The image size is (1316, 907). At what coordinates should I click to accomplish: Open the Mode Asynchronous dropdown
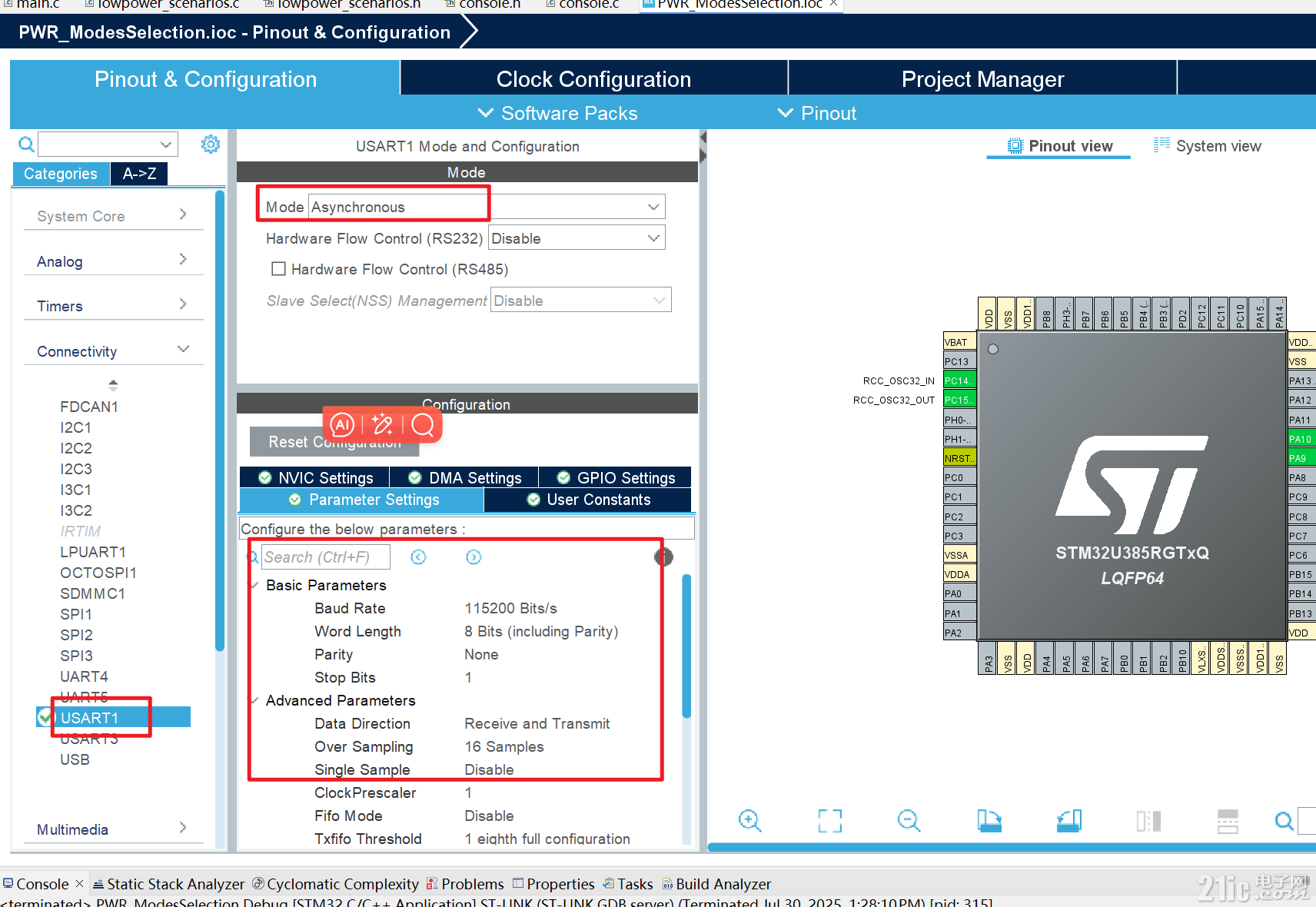(487, 207)
